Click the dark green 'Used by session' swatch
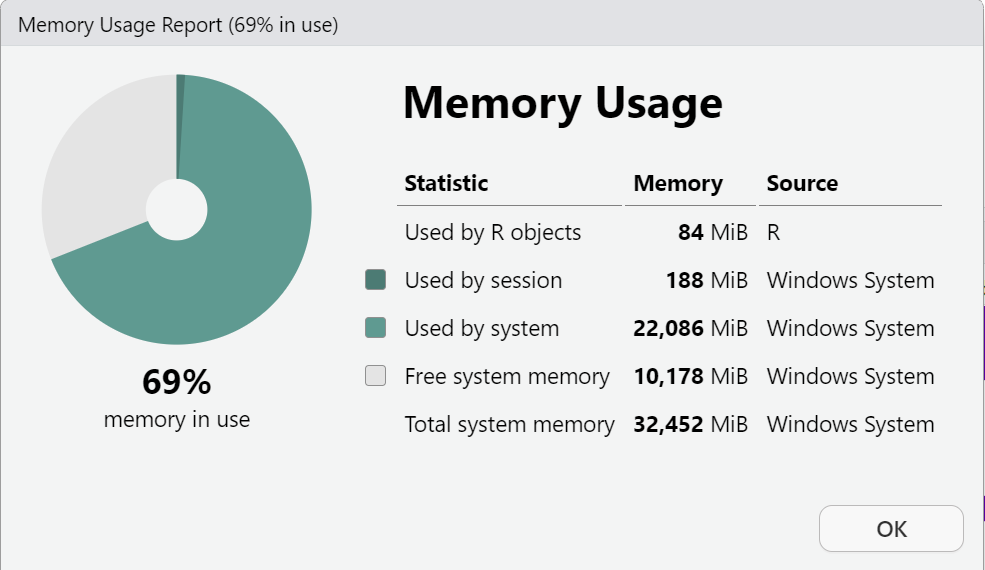Viewport: 985px width, 570px height. click(x=376, y=281)
